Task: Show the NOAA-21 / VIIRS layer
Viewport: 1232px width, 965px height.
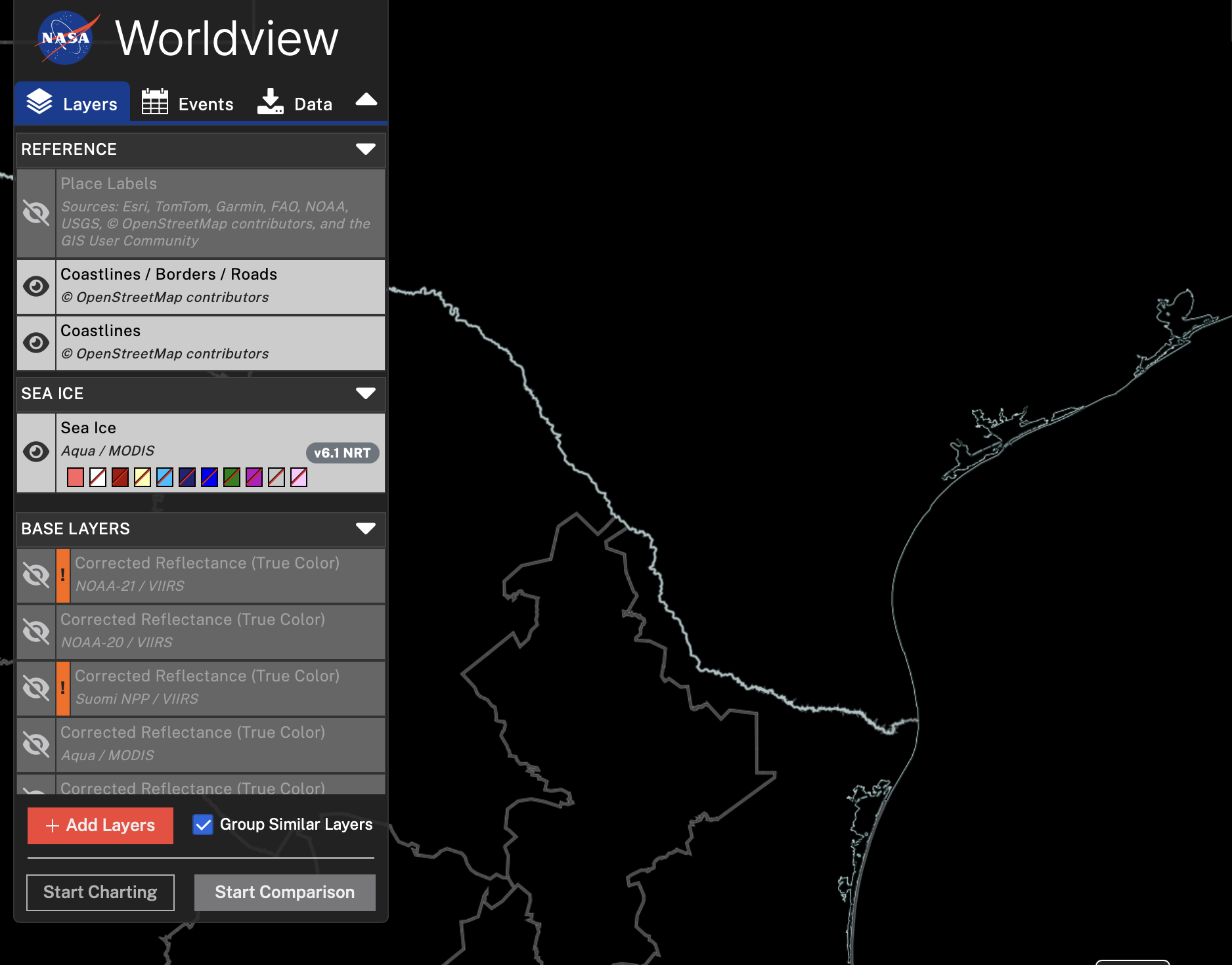Action: coord(36,575)
